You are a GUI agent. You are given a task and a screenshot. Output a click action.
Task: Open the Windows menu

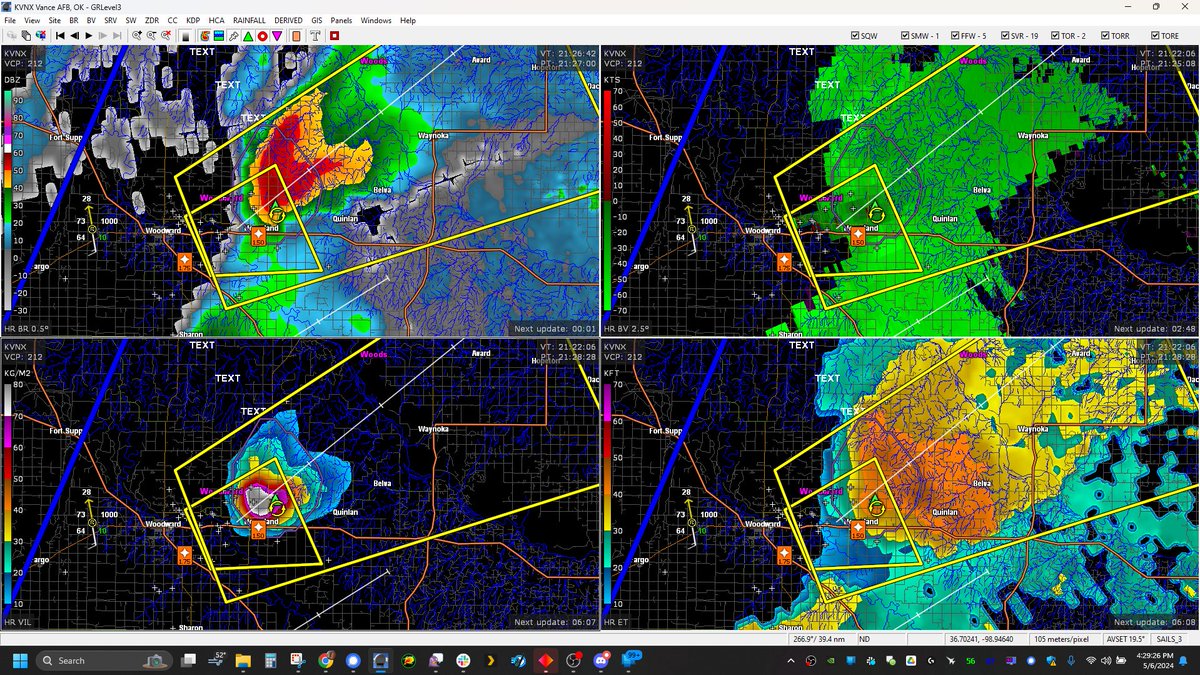376,20
